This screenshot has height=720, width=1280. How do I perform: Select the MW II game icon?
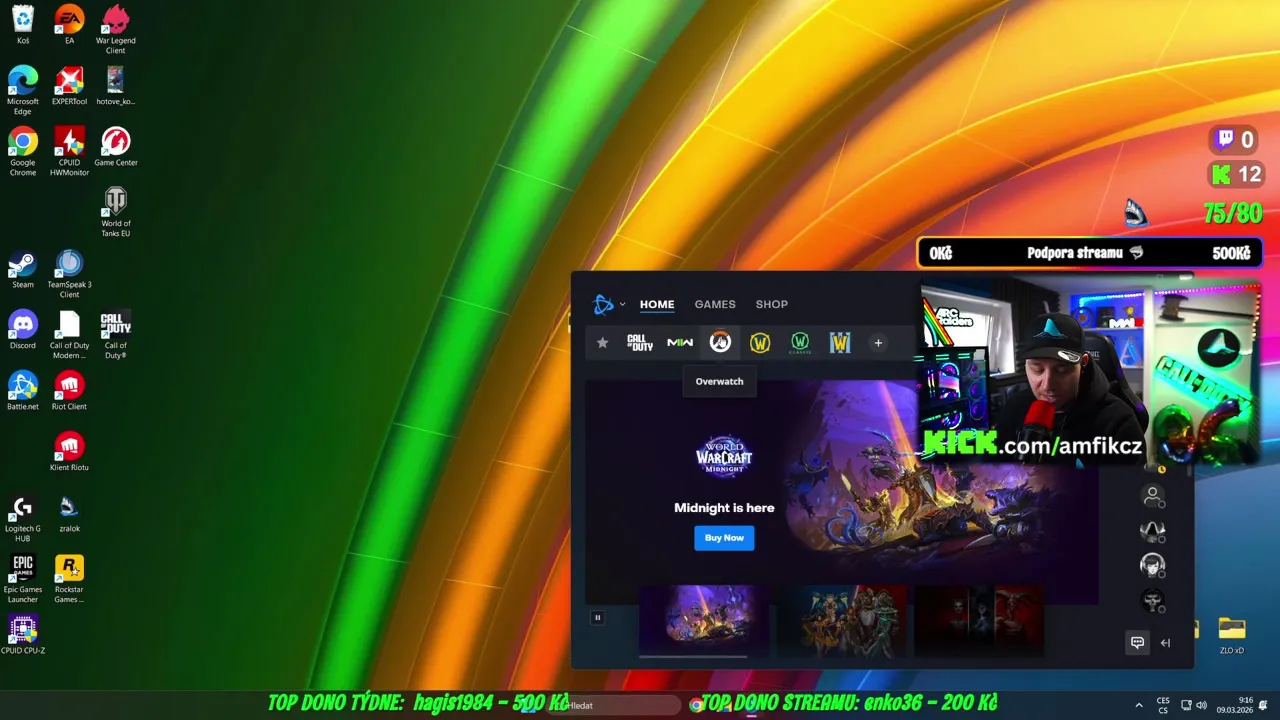click(x=680, y=343)
